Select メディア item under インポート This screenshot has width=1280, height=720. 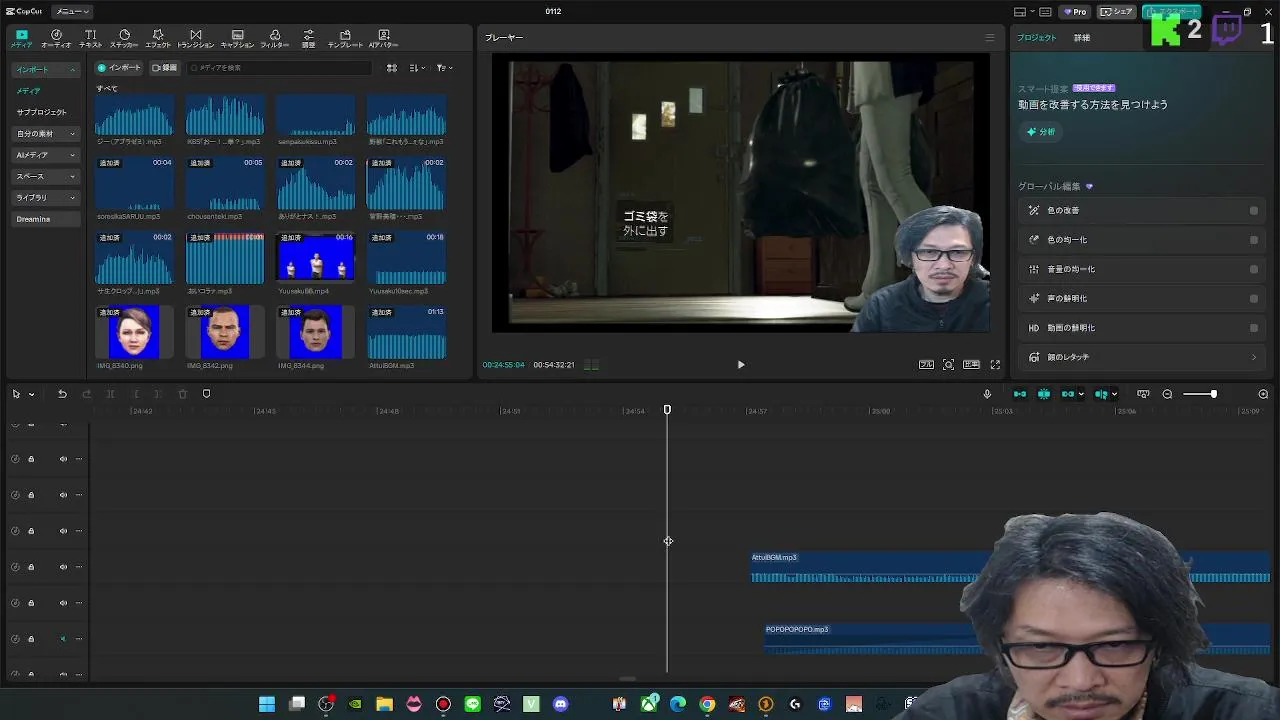28,91
